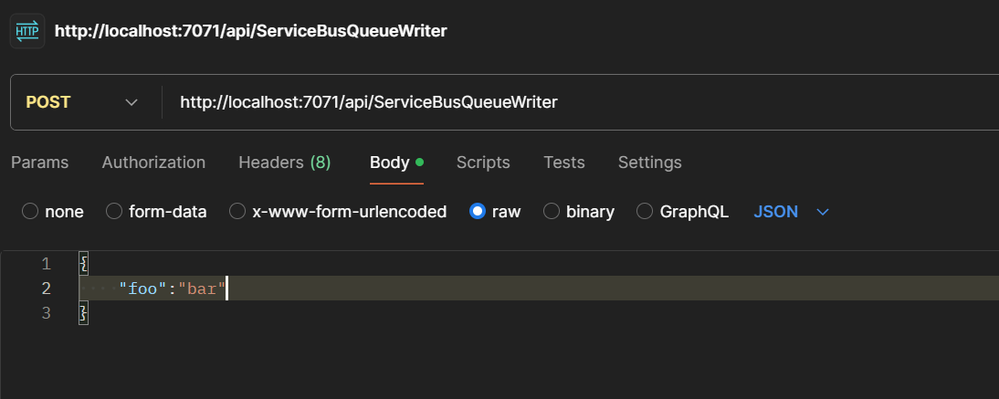
Task: Select x-www-form-urlencoded radio option
Action: point(237,212)
